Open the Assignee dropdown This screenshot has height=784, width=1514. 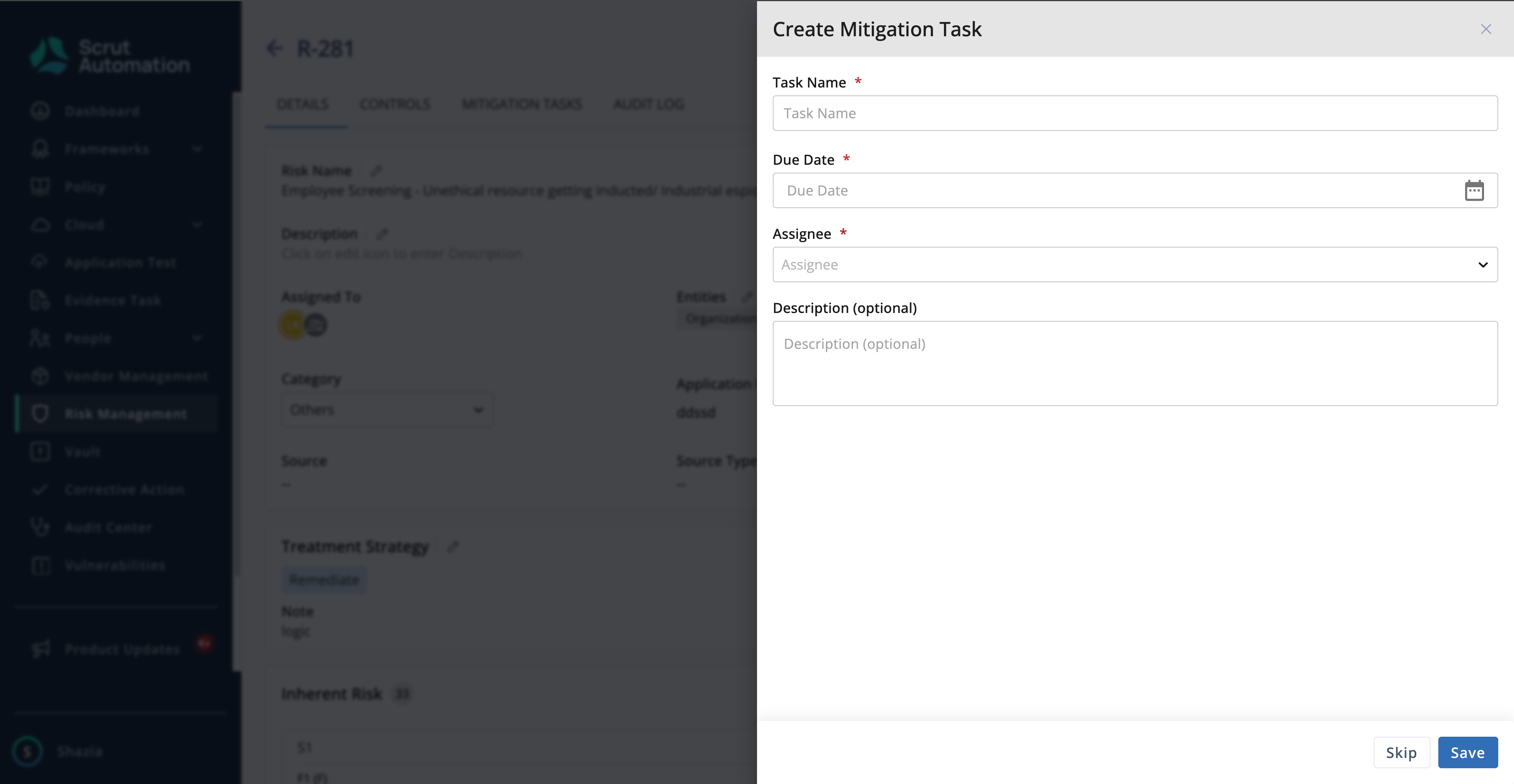1135,264
